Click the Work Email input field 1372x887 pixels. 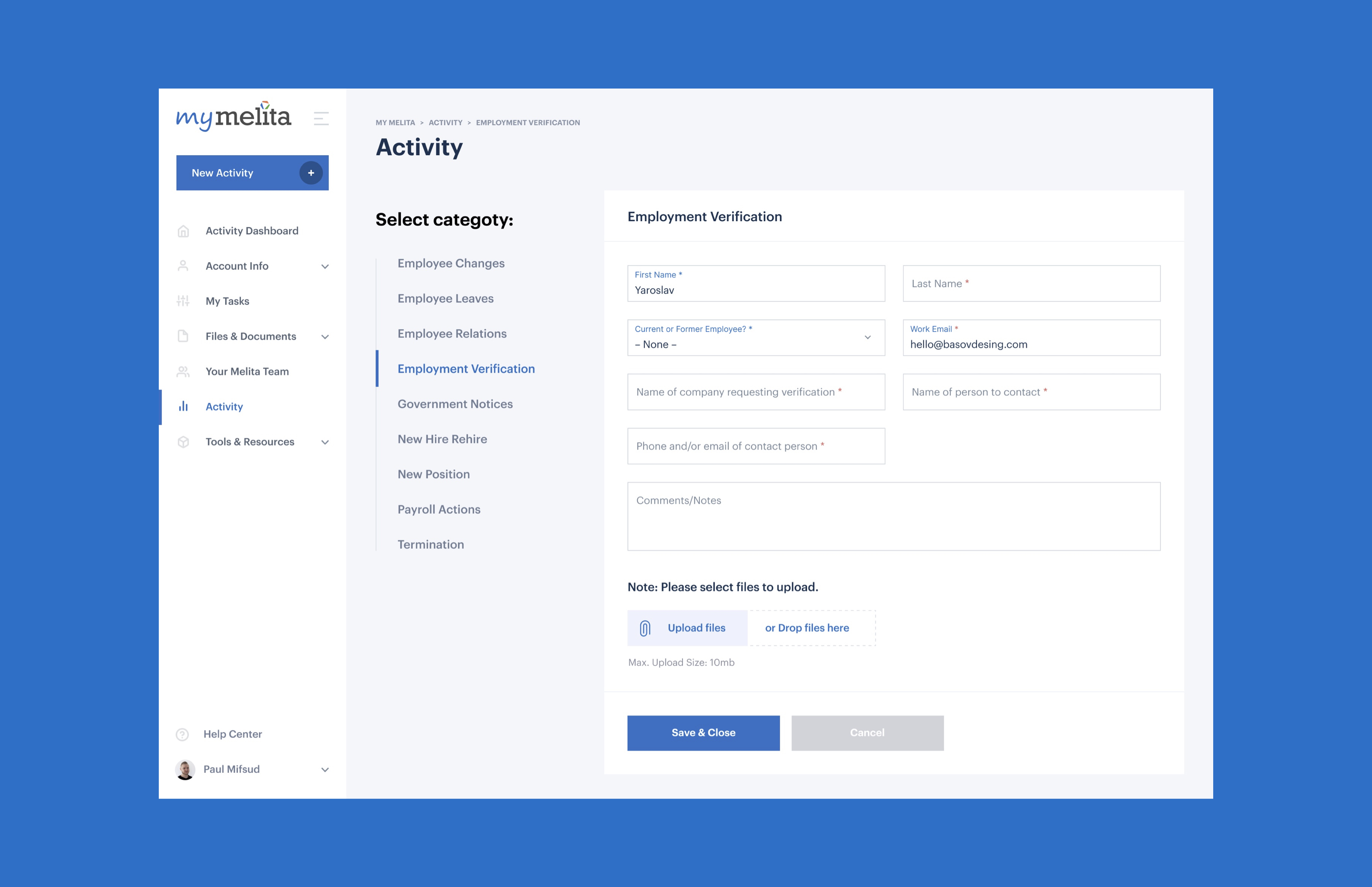pyautogui.click(x=1031, y=337)
